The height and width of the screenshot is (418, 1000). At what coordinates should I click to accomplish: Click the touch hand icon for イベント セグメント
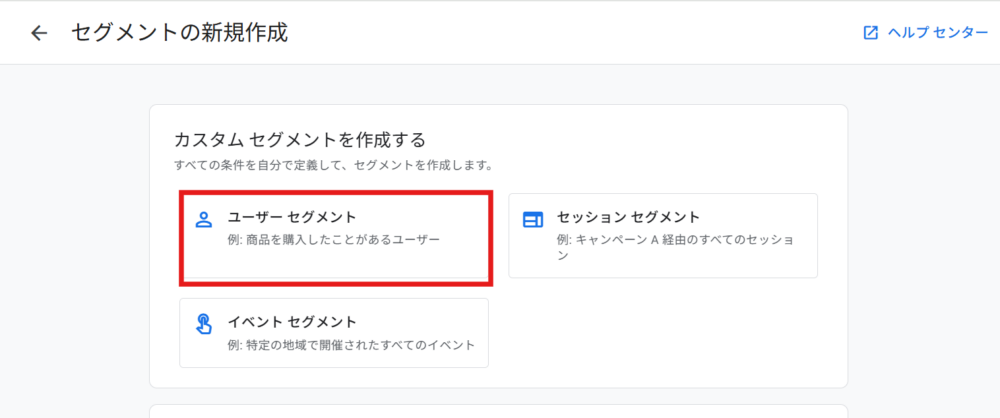[204, 324]
